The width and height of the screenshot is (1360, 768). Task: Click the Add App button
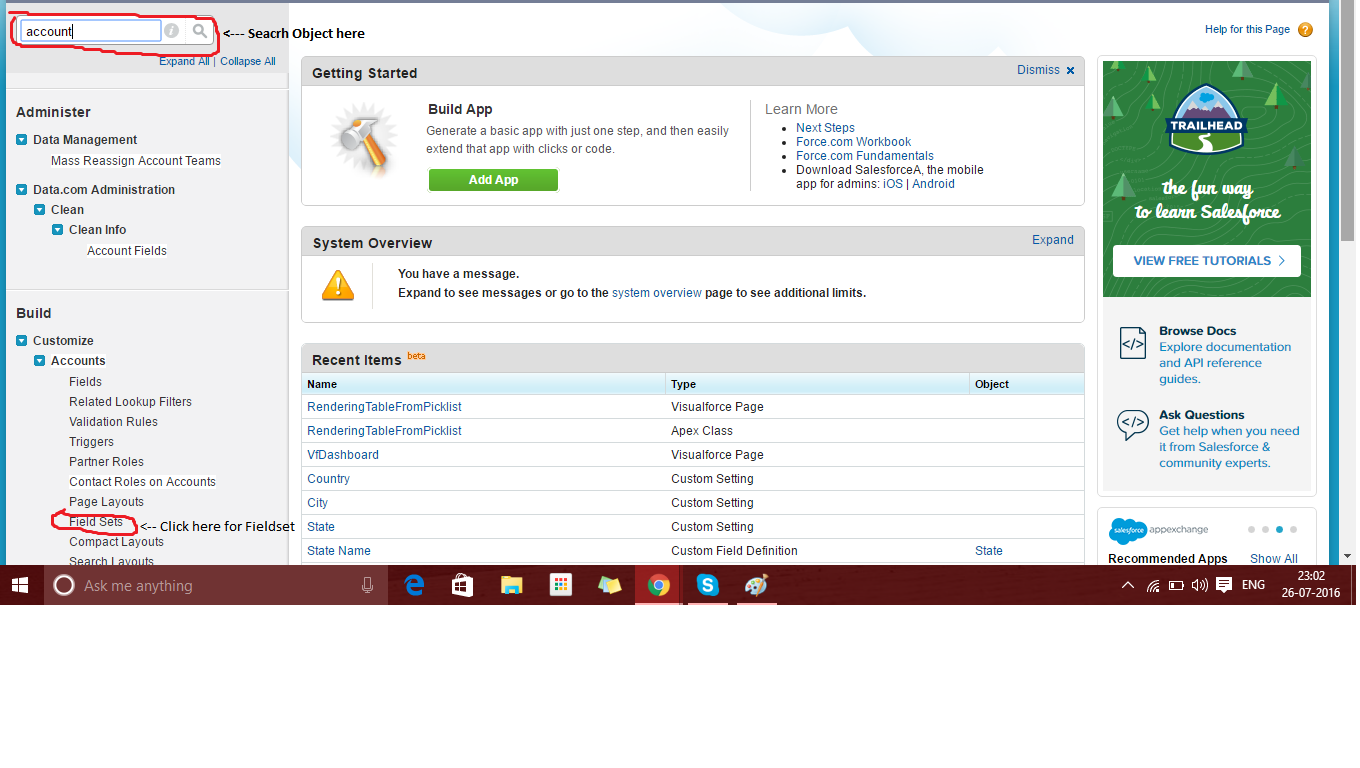pos(493,180)
